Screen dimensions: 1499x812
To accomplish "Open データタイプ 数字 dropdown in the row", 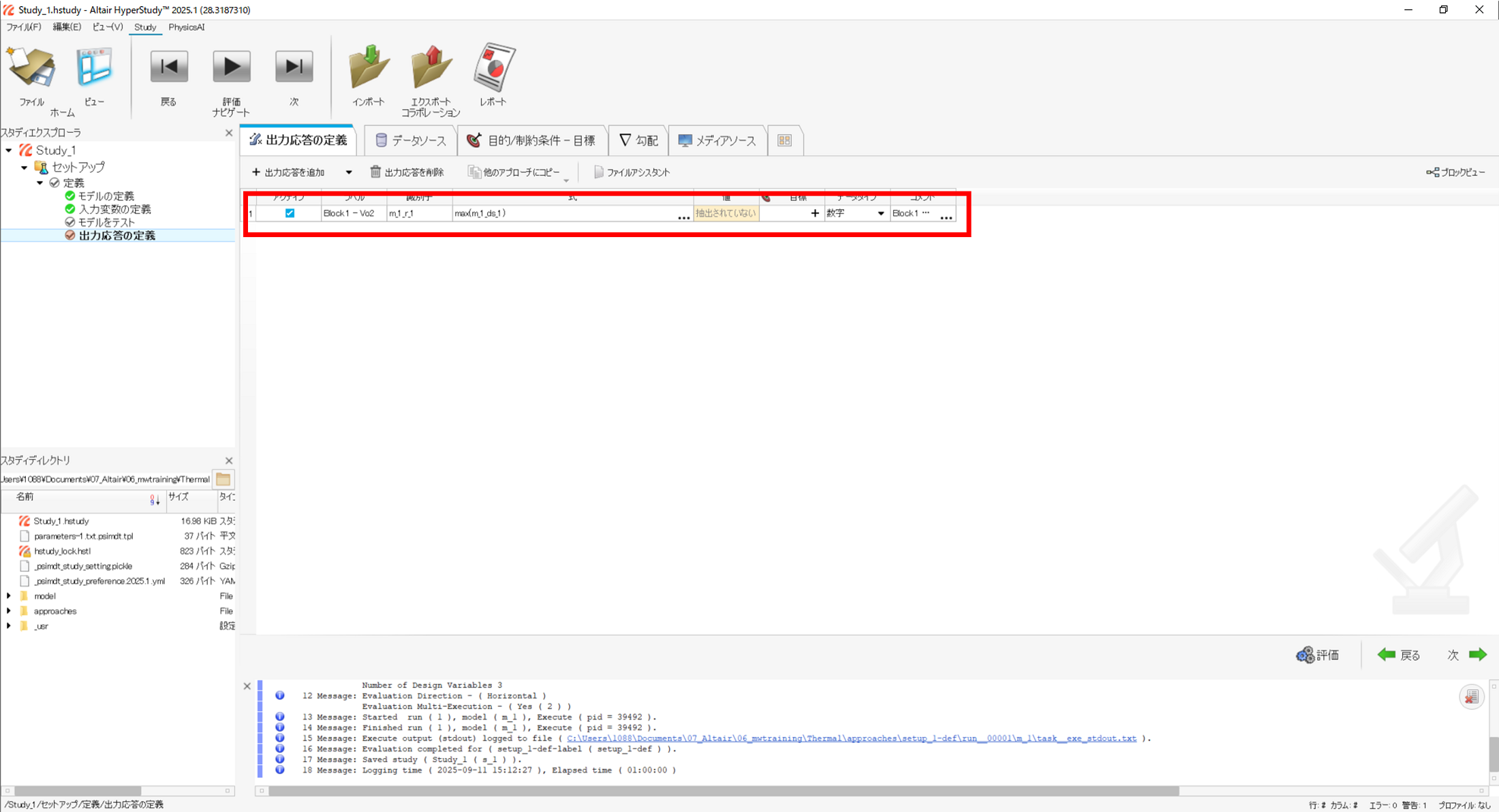I will (x=880, y=213).
